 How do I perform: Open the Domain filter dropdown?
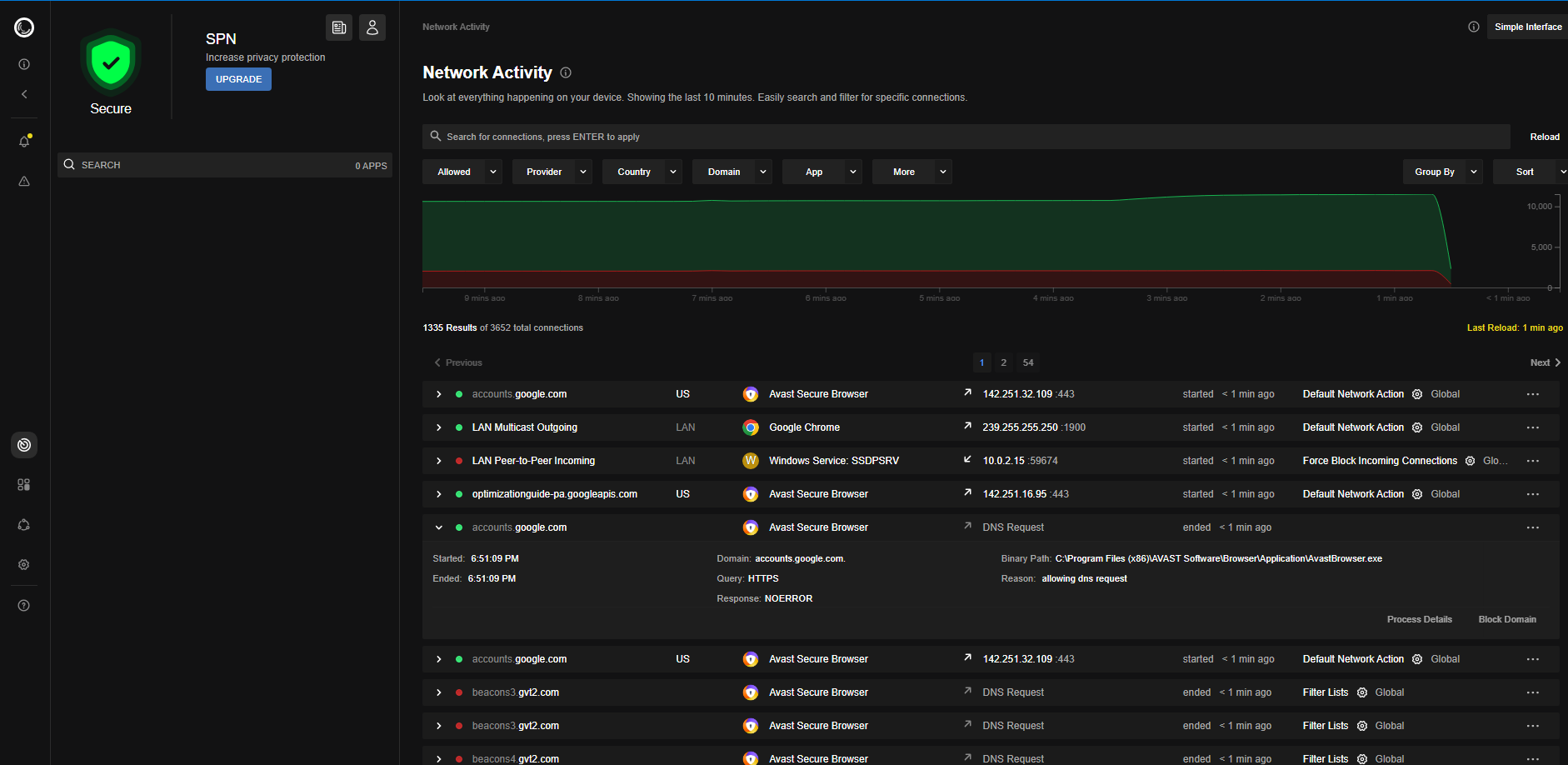click(x=732, y=172)
